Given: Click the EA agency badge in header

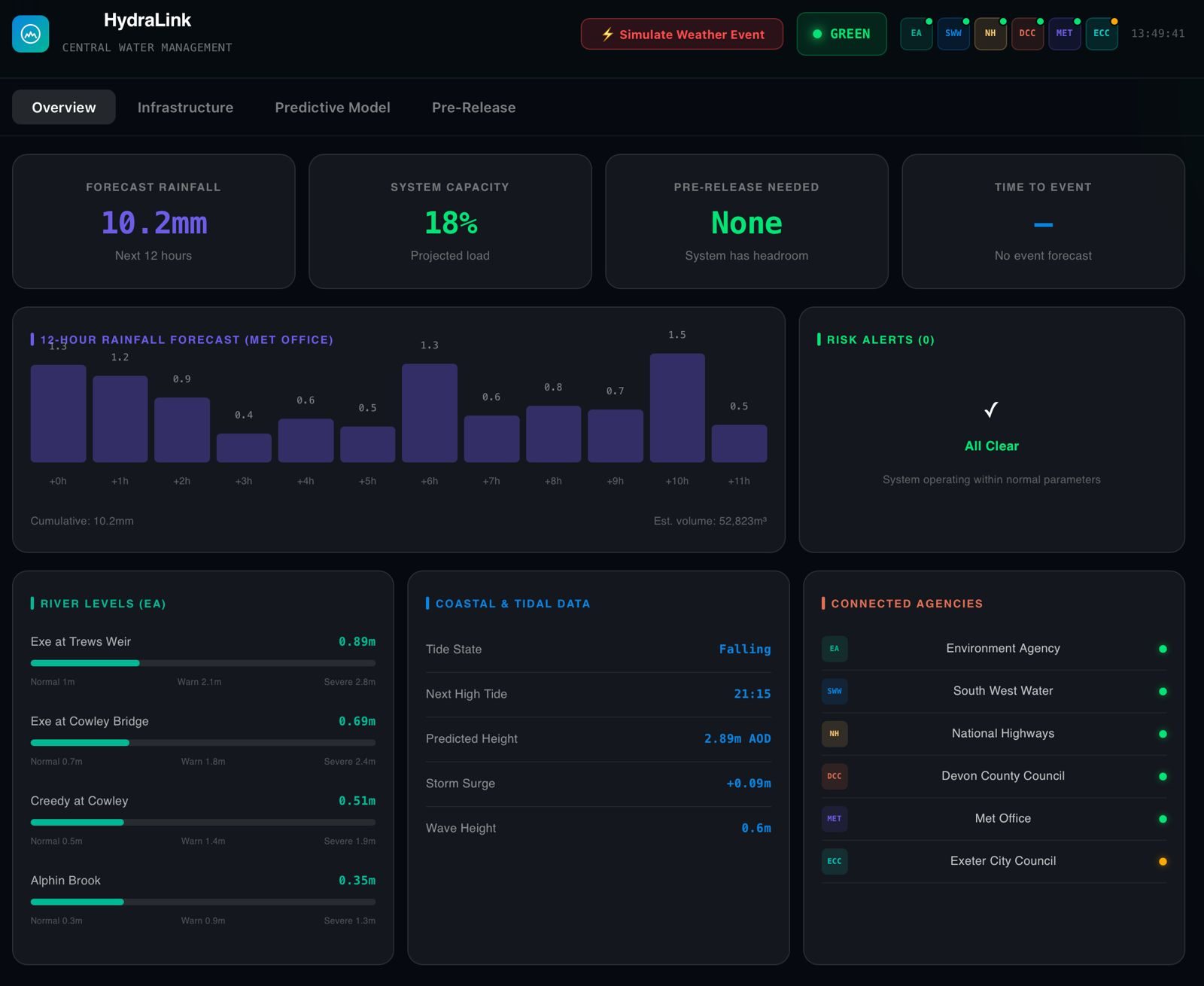Looking at the screenshot, I should click(916, 34).
